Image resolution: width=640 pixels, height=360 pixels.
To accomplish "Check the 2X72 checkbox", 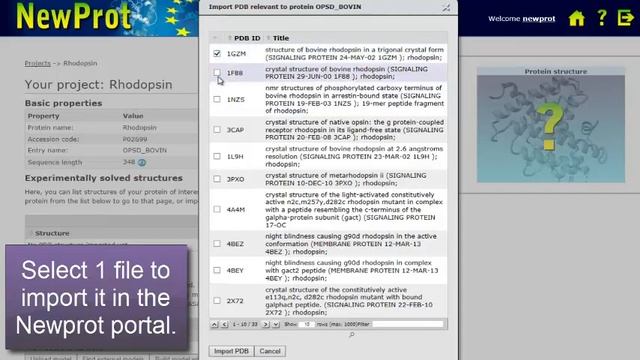I will 217,300.
